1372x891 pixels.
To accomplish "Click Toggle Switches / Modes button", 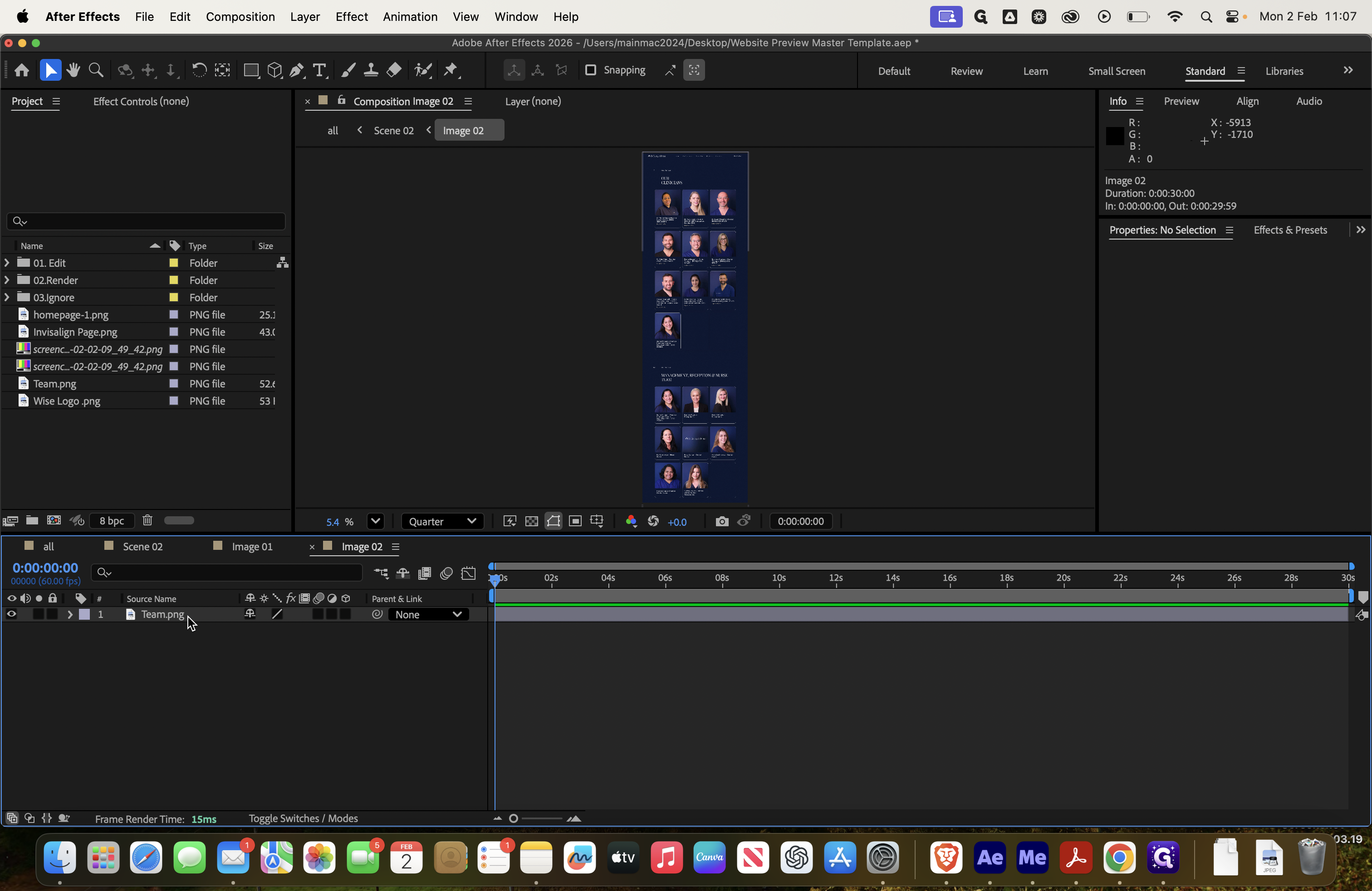I will pyautogui.click(x=303, y=818).
